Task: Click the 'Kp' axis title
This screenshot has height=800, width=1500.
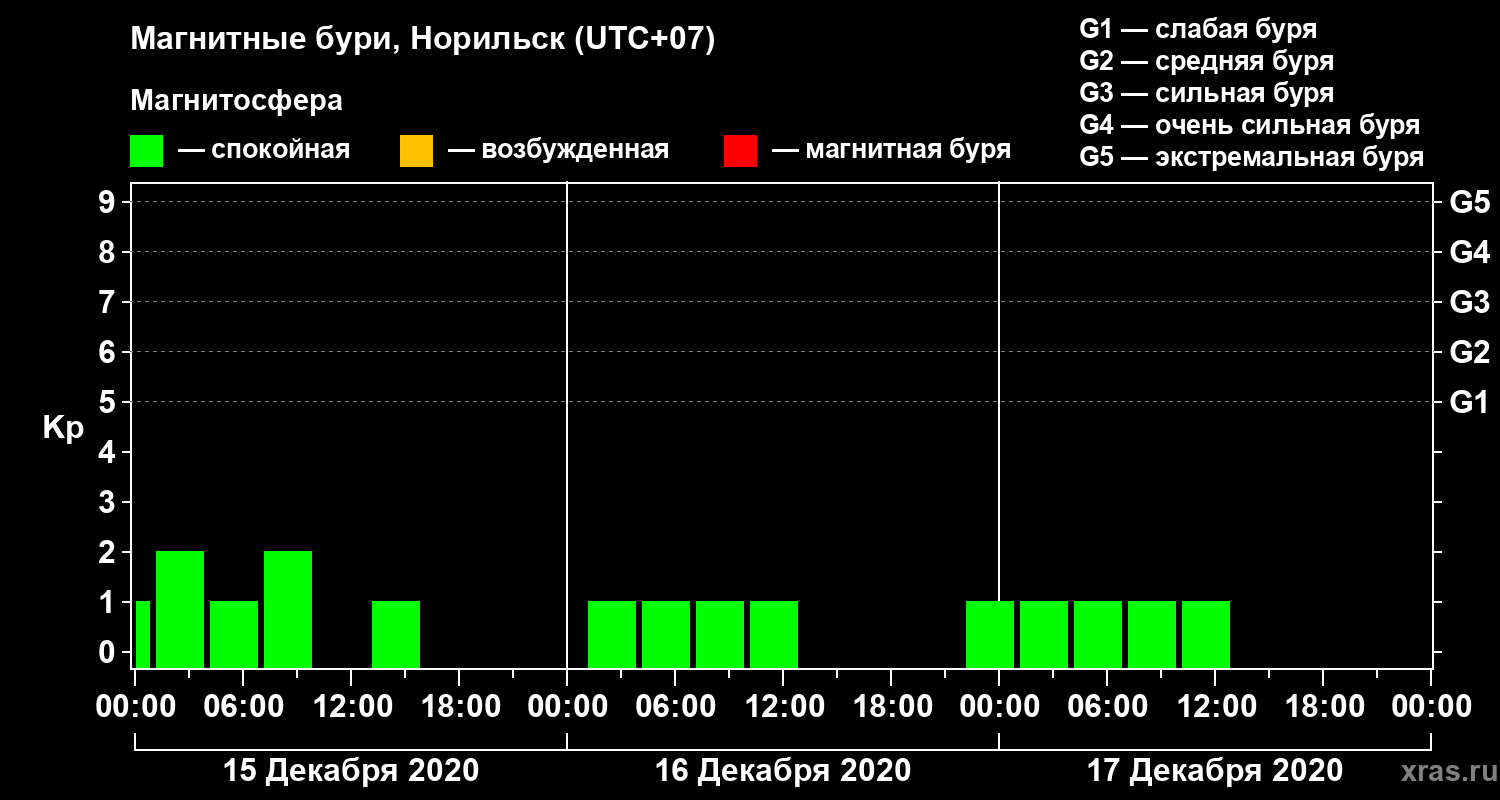Action: [x=63, y=428]
